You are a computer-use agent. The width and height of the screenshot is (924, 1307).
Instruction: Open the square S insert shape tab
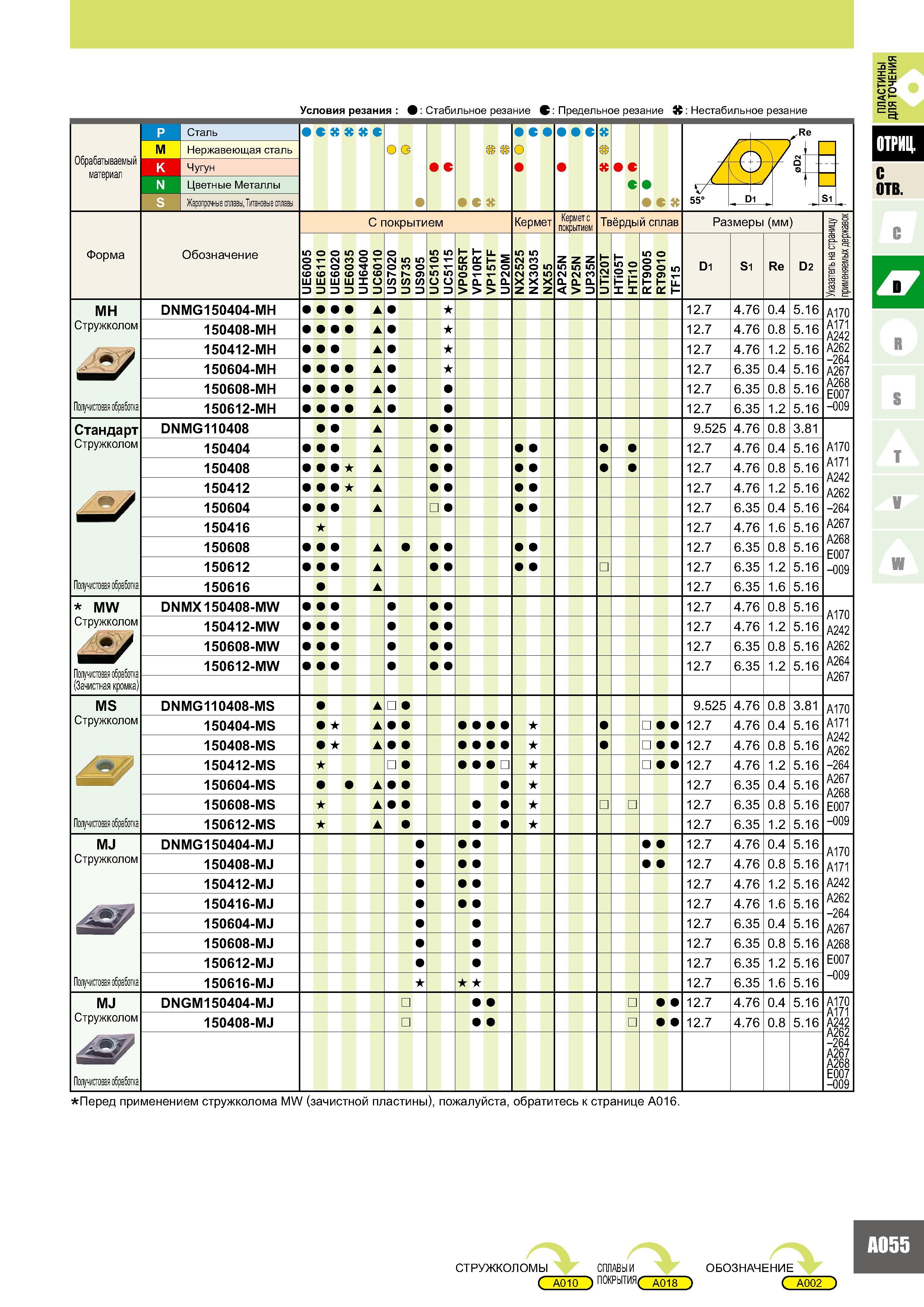click(x=897, y=393)
